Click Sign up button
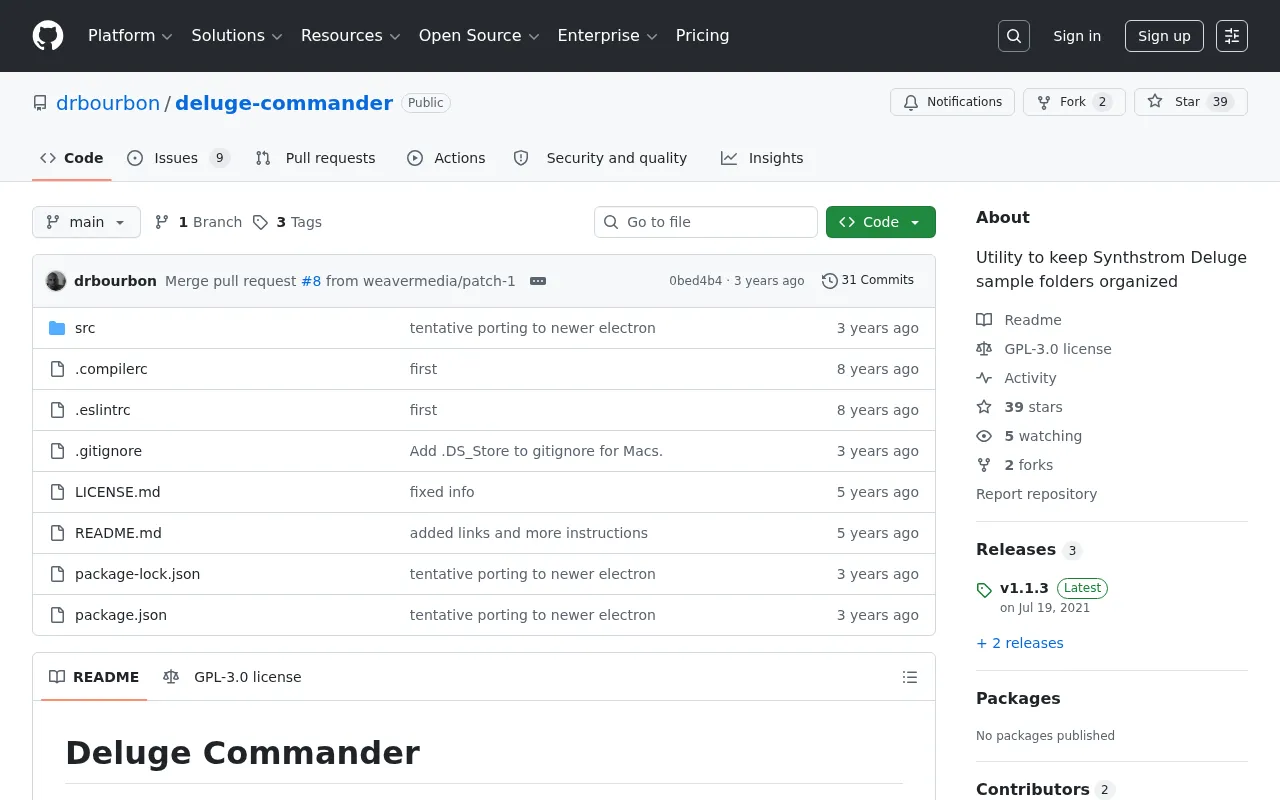The height and width of the screenshot is (800, 1280). (1164, 36)
